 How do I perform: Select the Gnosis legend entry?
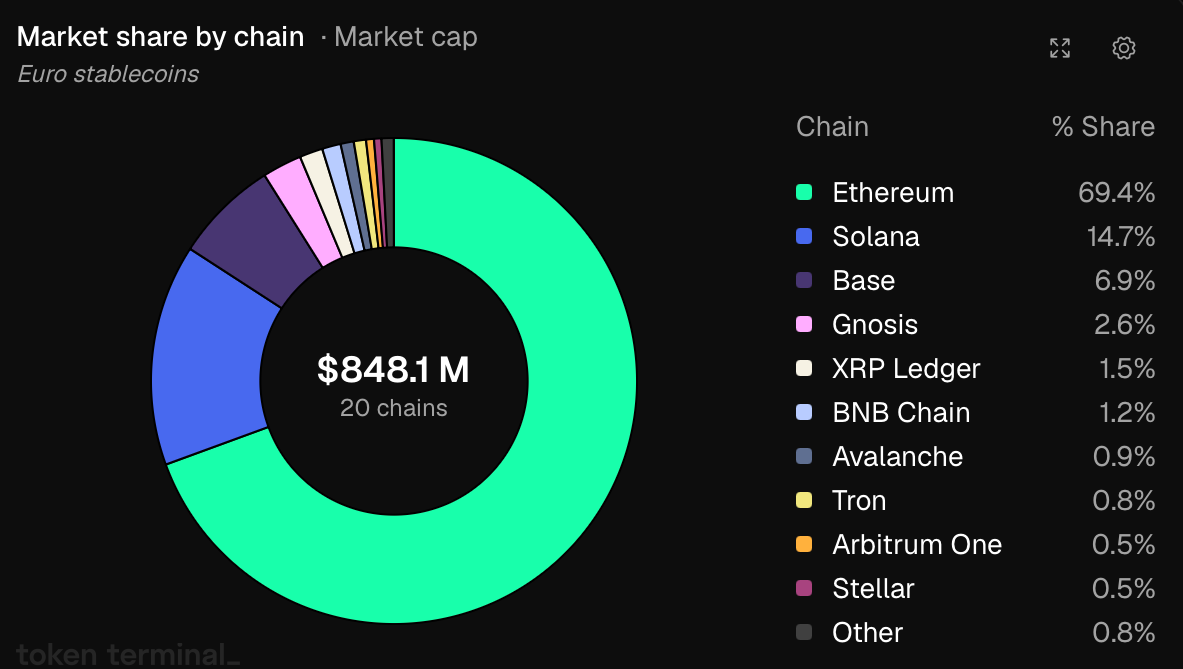pyautogui.click(x=976, y=324)
